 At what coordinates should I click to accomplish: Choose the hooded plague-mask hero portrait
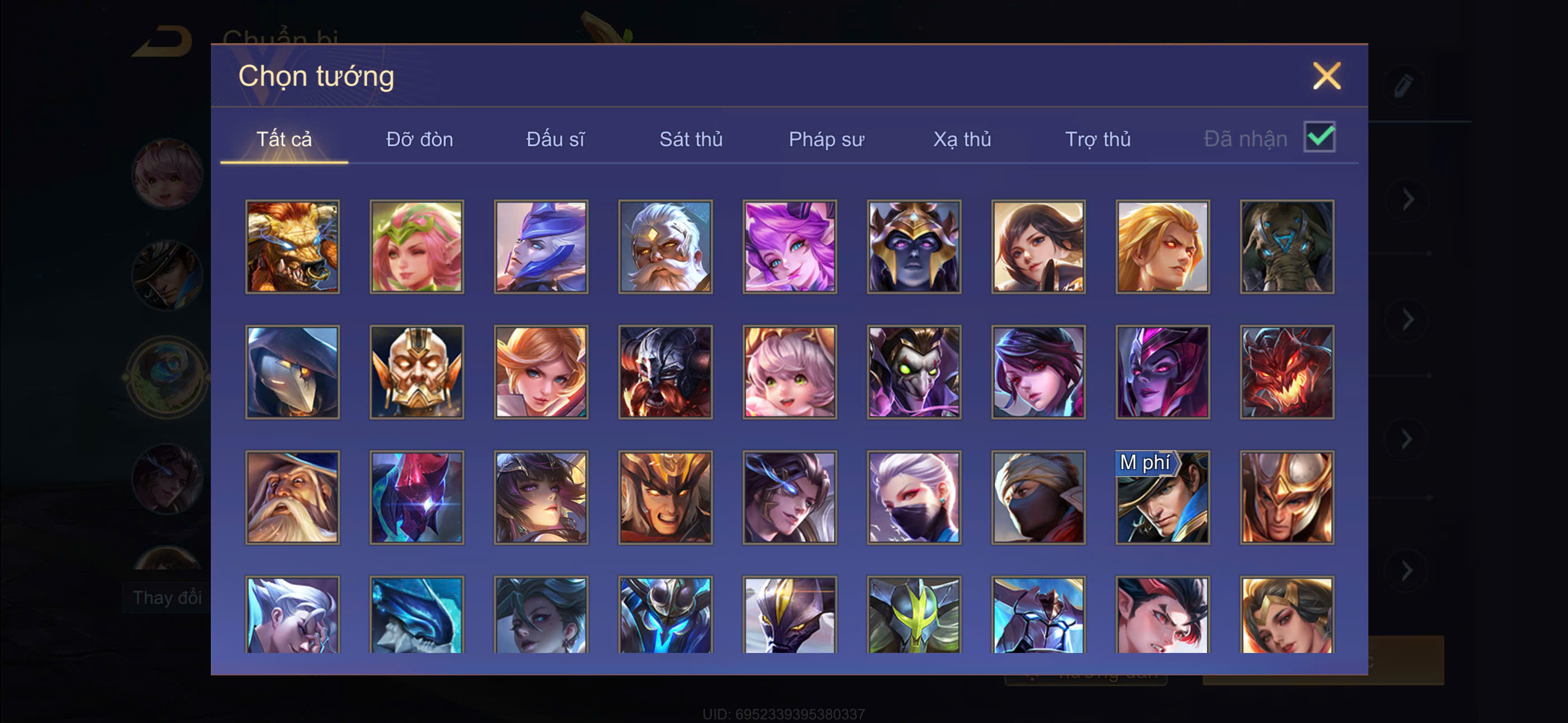292,372
